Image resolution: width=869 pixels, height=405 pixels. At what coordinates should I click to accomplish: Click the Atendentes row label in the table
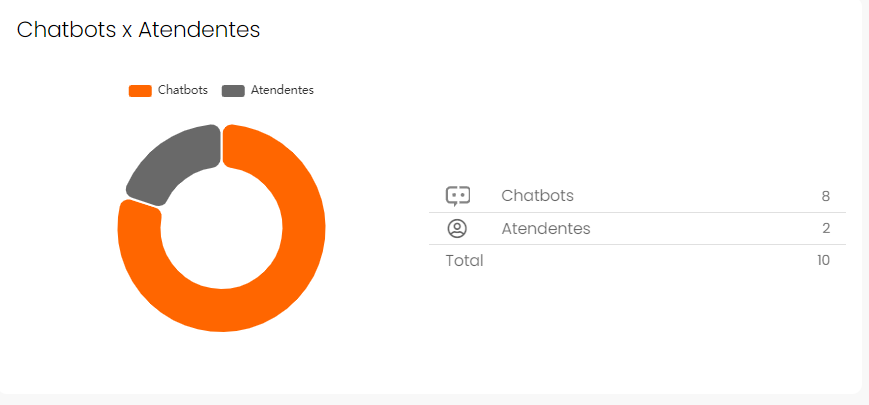point(545,229)
